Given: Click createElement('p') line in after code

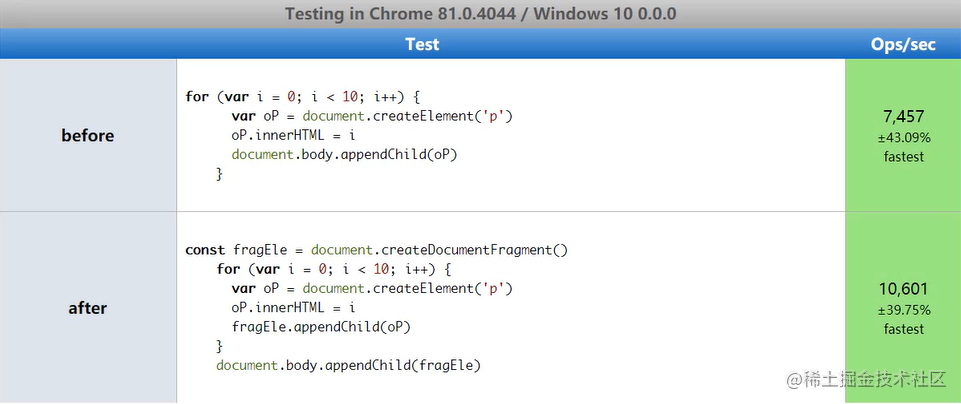Looking at the screenshot, I should 371,288.
